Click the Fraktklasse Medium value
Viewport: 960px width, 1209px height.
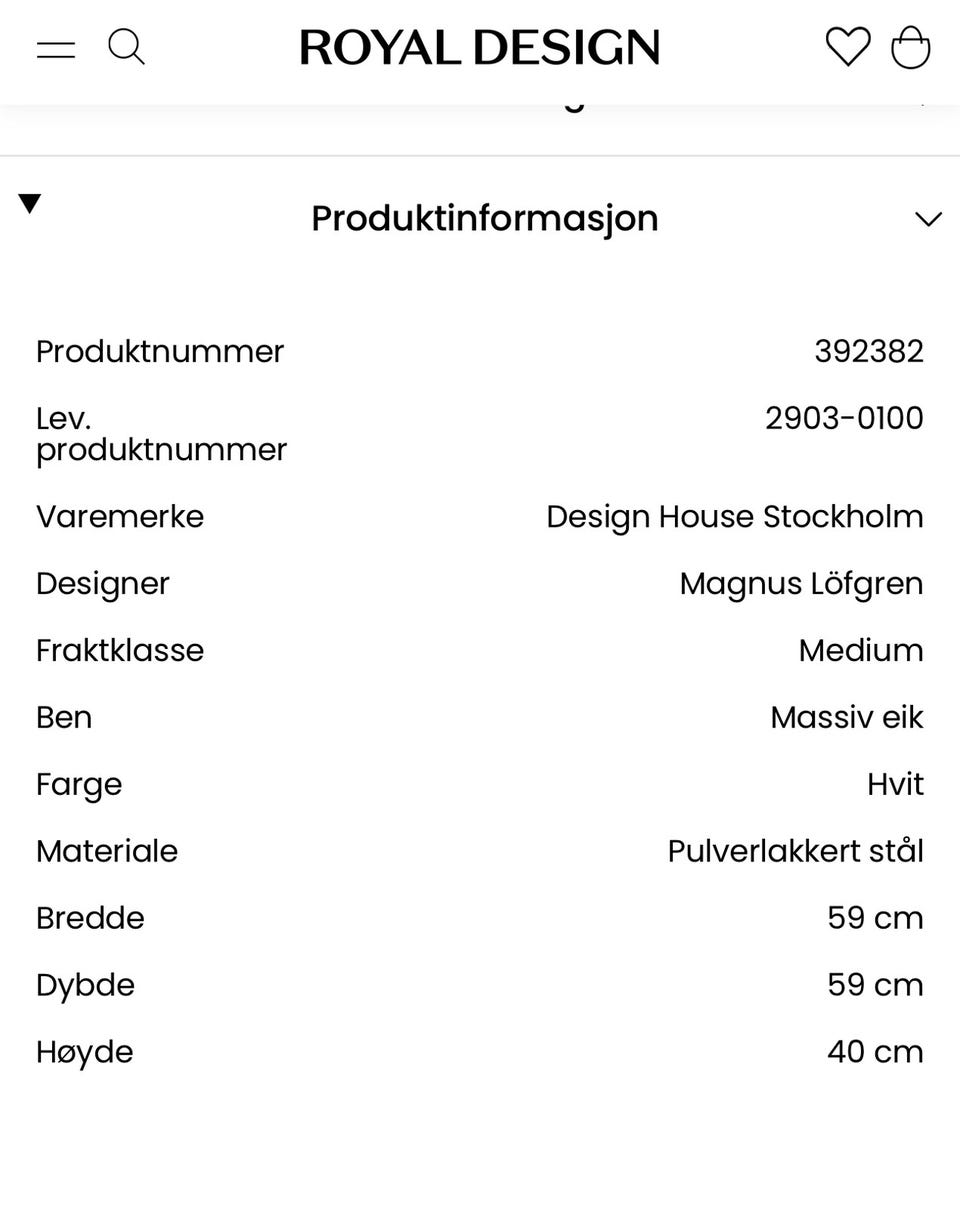click(860, 651)
